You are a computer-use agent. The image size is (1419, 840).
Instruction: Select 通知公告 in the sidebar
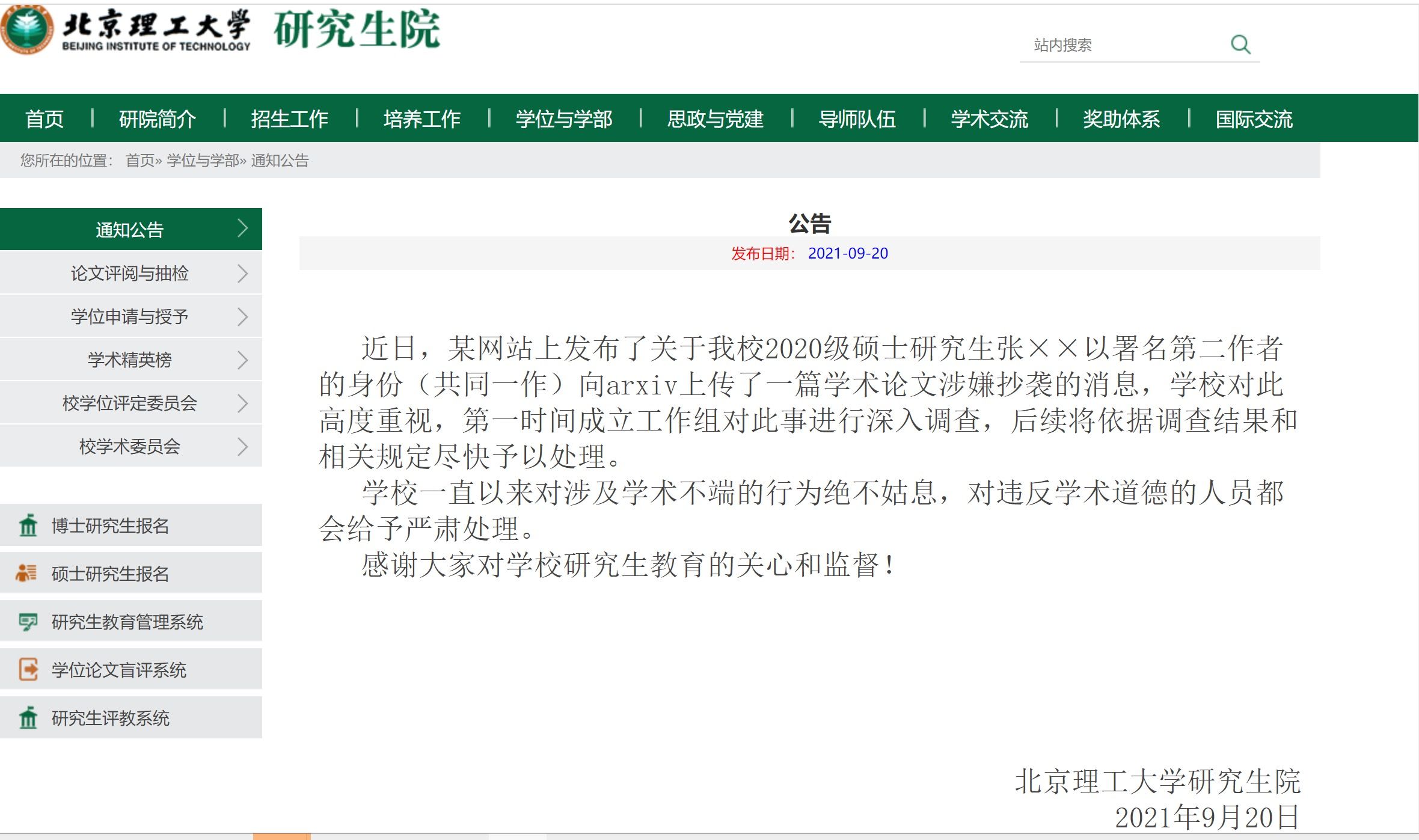(131, 229)
